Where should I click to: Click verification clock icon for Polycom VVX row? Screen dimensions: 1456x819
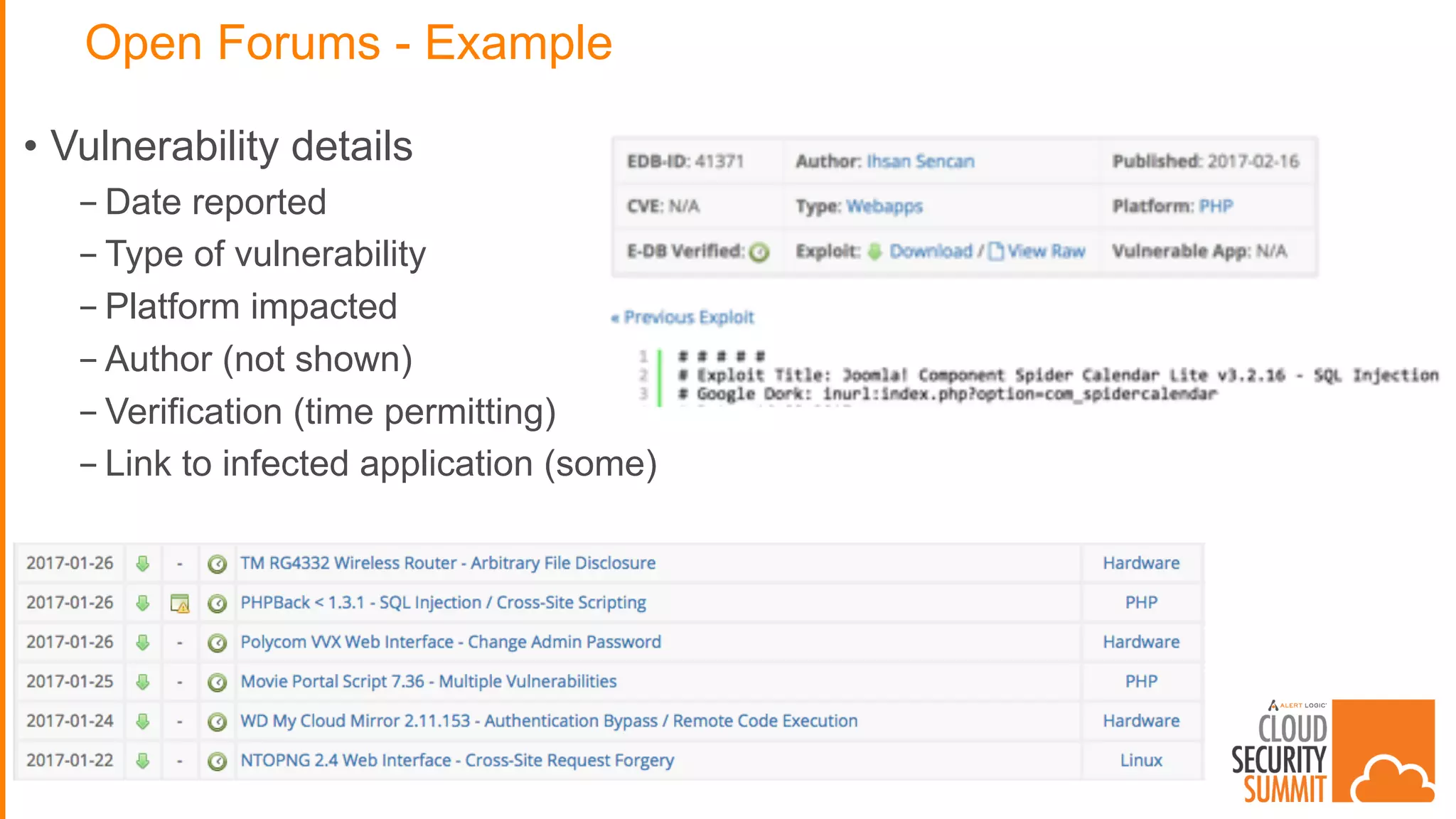(217, 643)
